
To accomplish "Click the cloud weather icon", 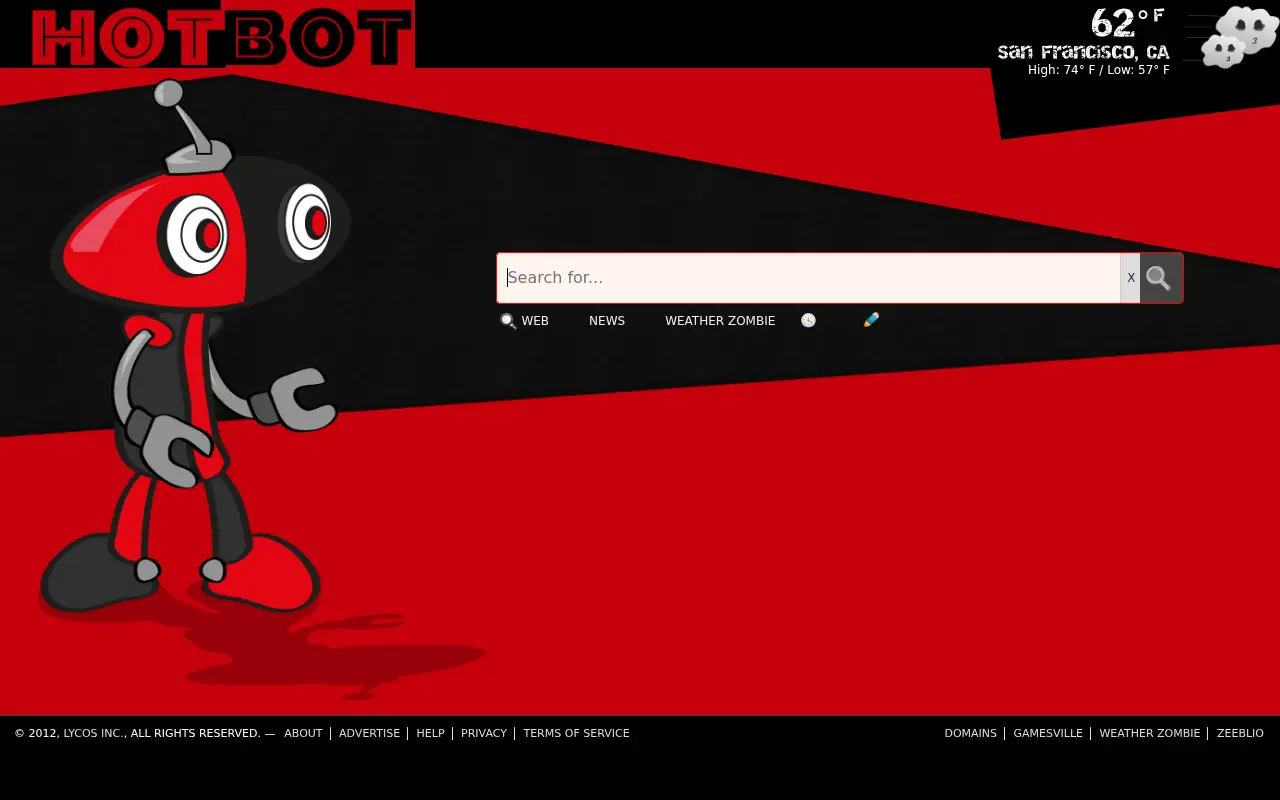I will (x=1238, y=37).
